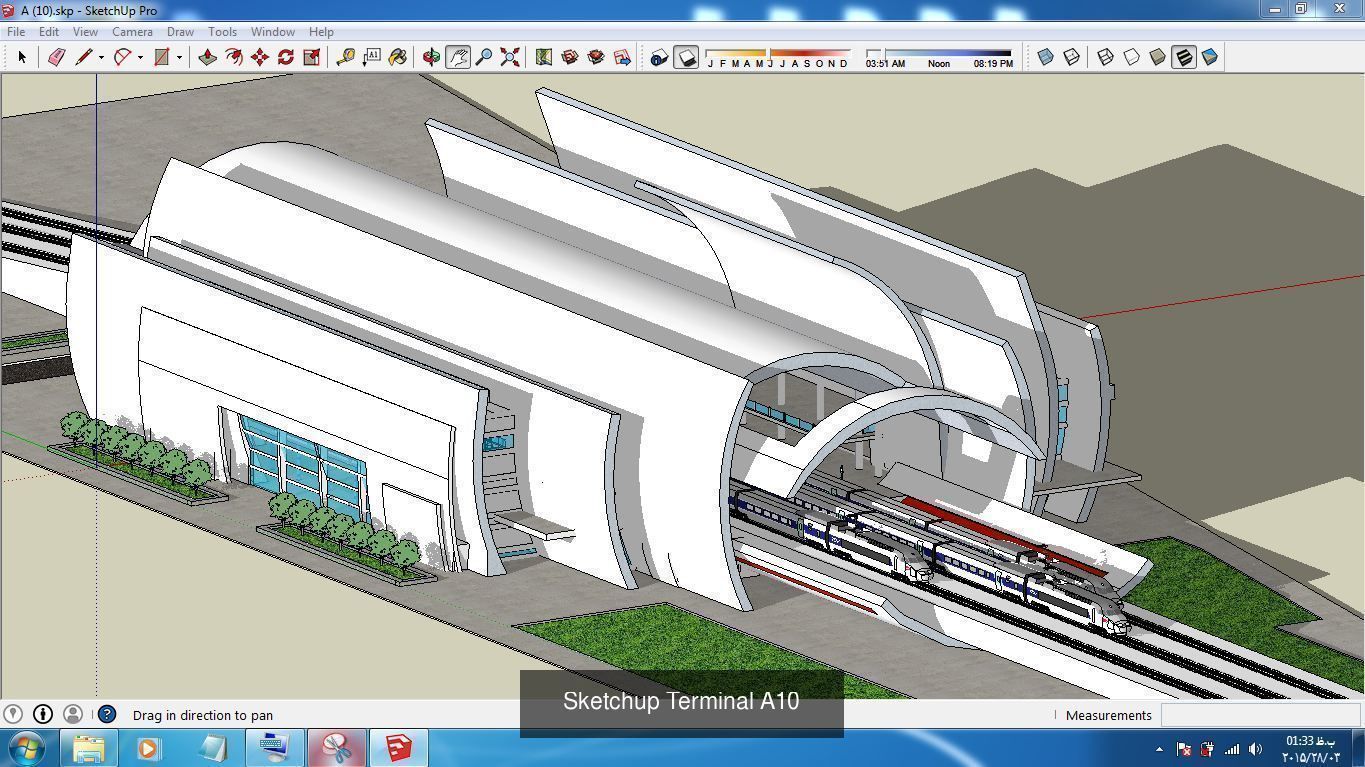Open the Camera menu

pyautogui.click(x=132, y=32)
